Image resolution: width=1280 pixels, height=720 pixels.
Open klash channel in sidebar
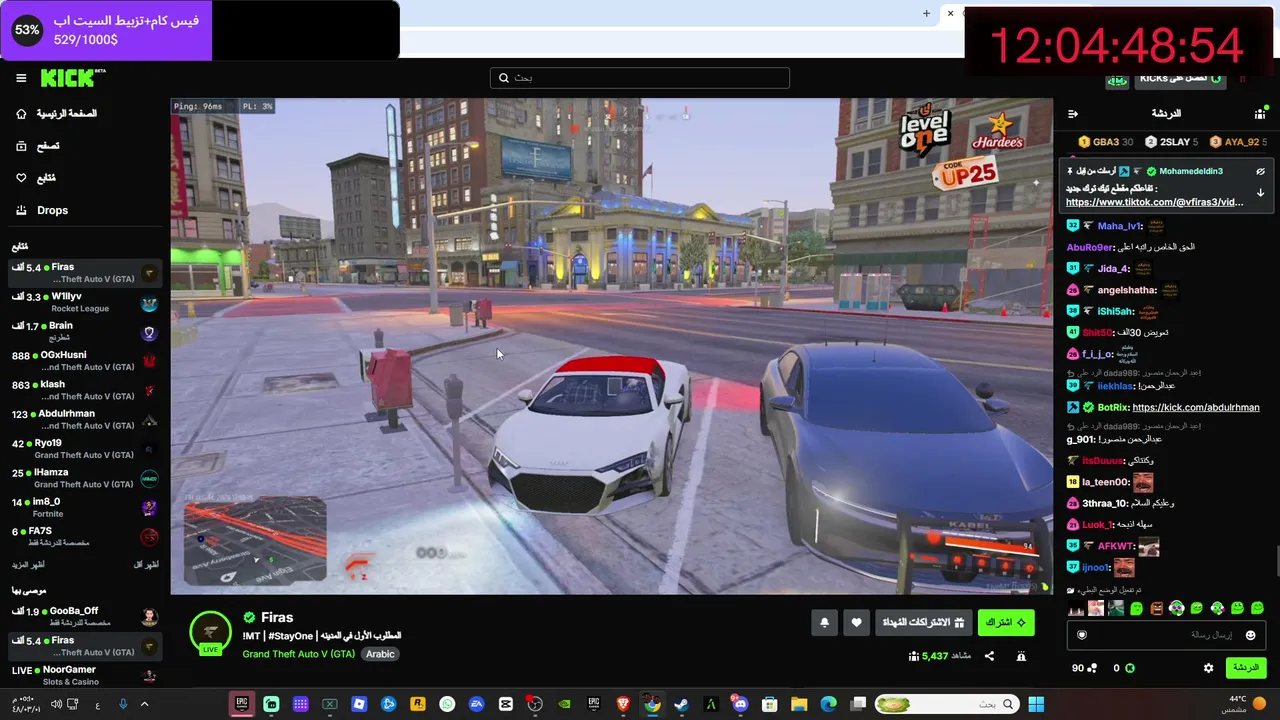(85, 390)
